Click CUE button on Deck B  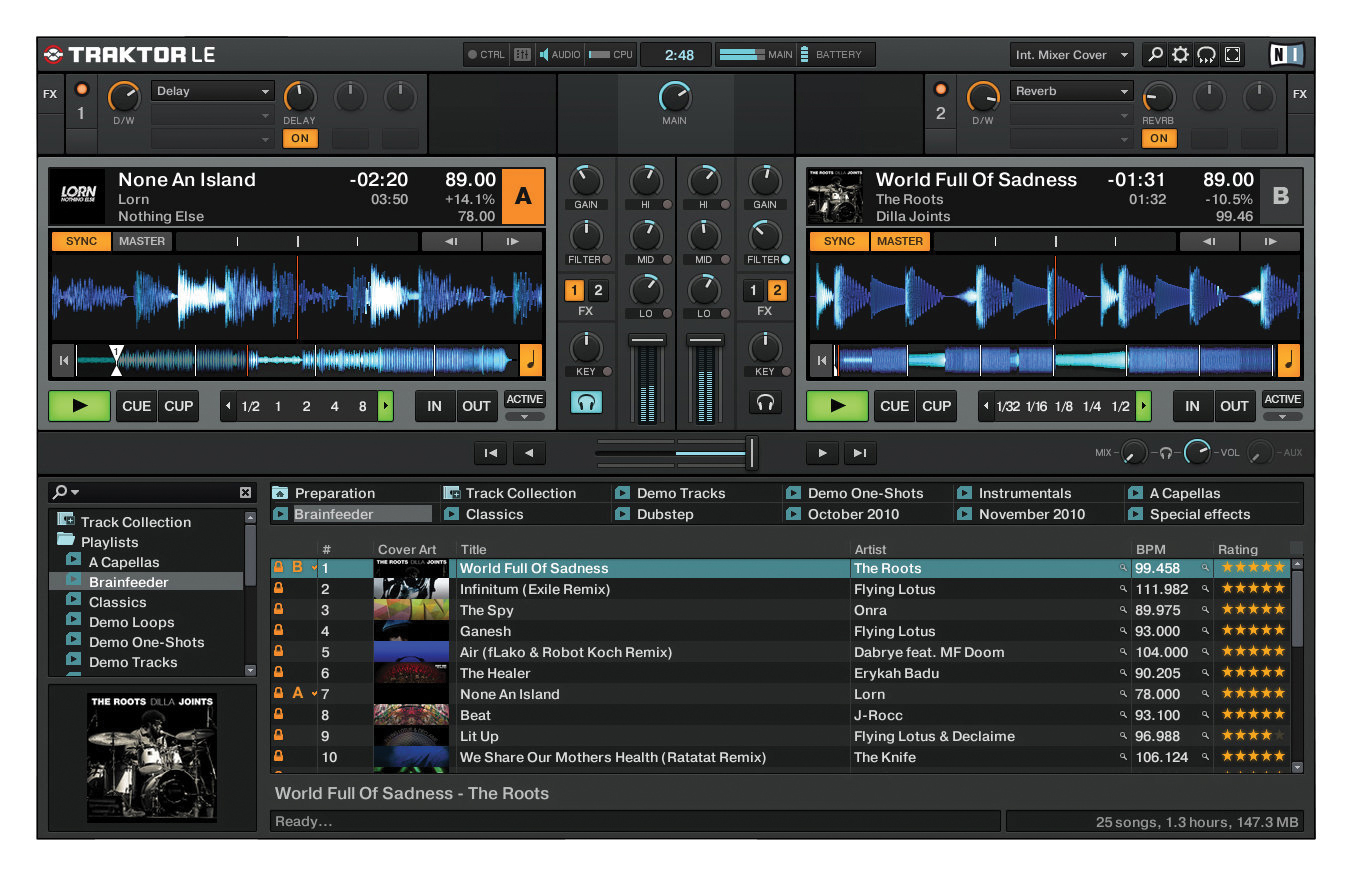pos(894,406)
